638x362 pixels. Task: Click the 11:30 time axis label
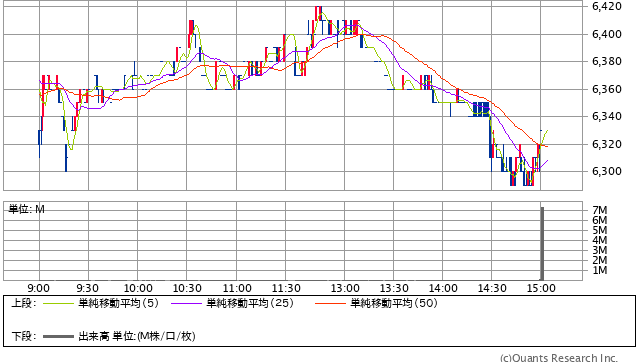(x=286, y=288)
